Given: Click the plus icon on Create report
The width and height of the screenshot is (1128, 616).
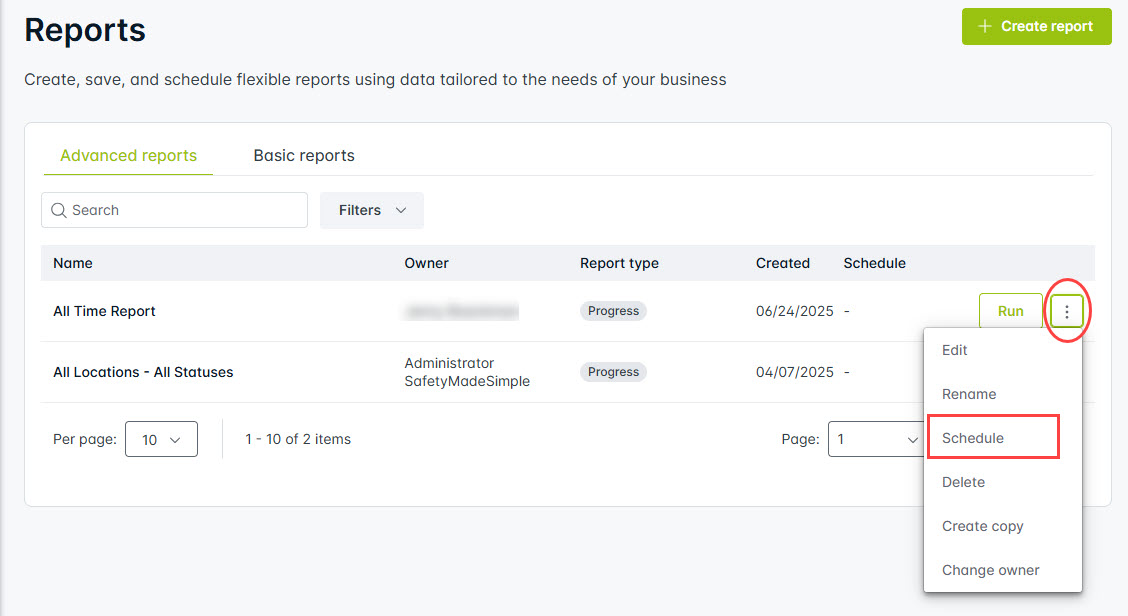Looking at the screenshot, I should click(985, 27).
